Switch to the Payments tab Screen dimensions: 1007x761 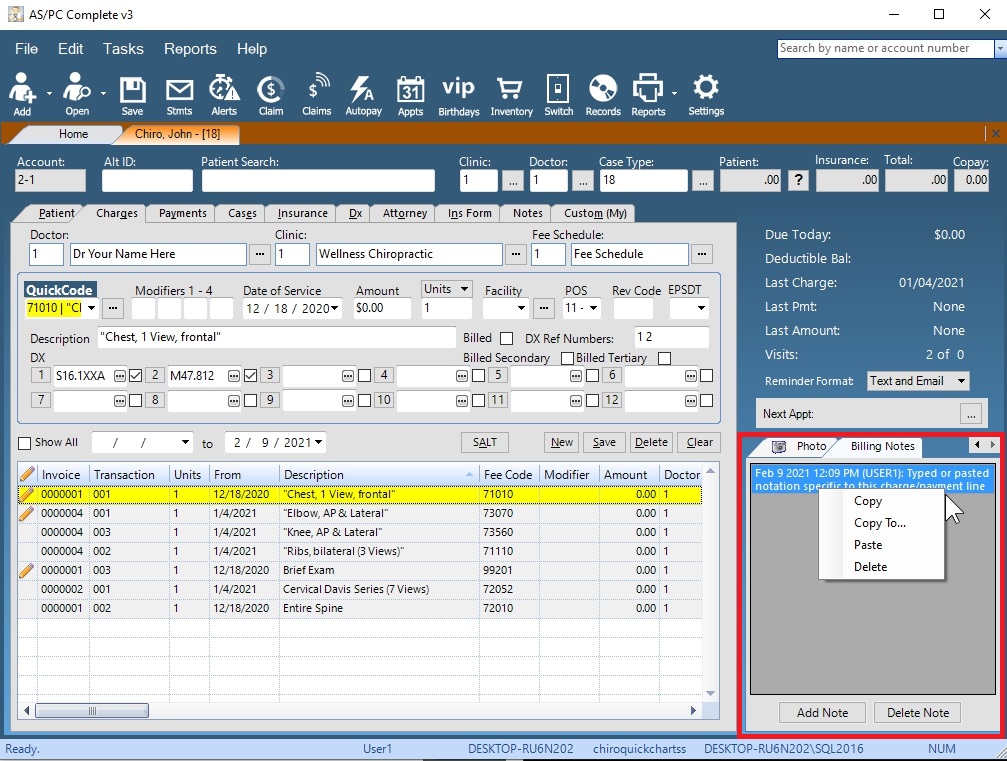[180, 212]
